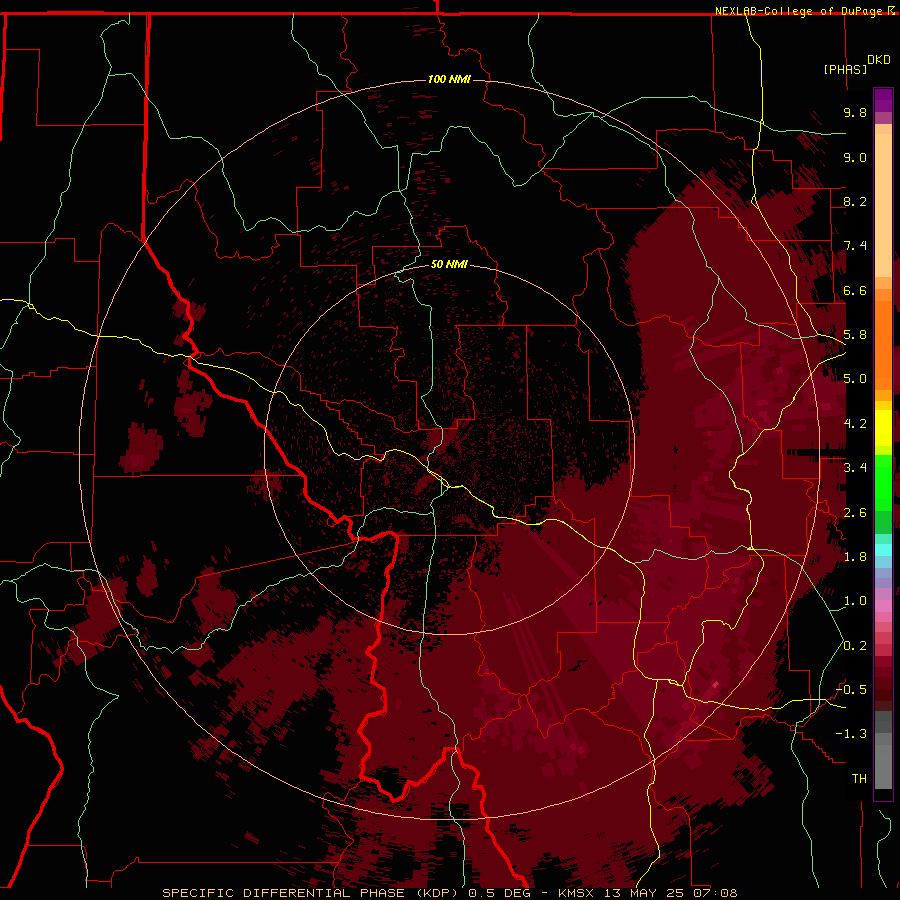This screenshot has width=900, height=900.
Task: Click the 8.2 value on the color scale
Action: (855, 201)
